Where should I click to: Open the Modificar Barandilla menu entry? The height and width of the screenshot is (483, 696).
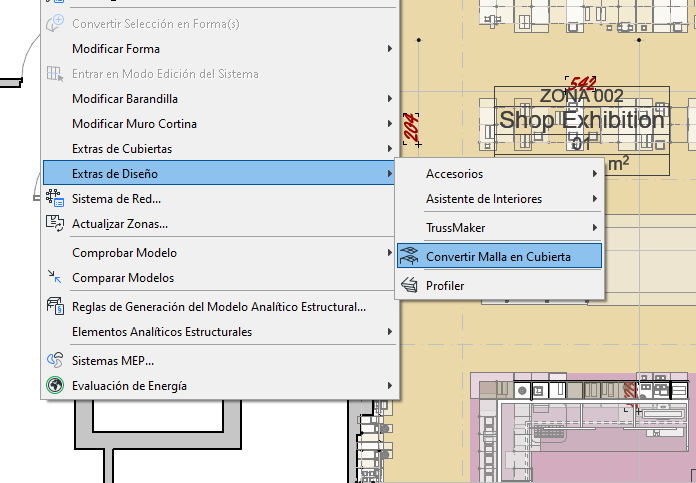(125, 99)
